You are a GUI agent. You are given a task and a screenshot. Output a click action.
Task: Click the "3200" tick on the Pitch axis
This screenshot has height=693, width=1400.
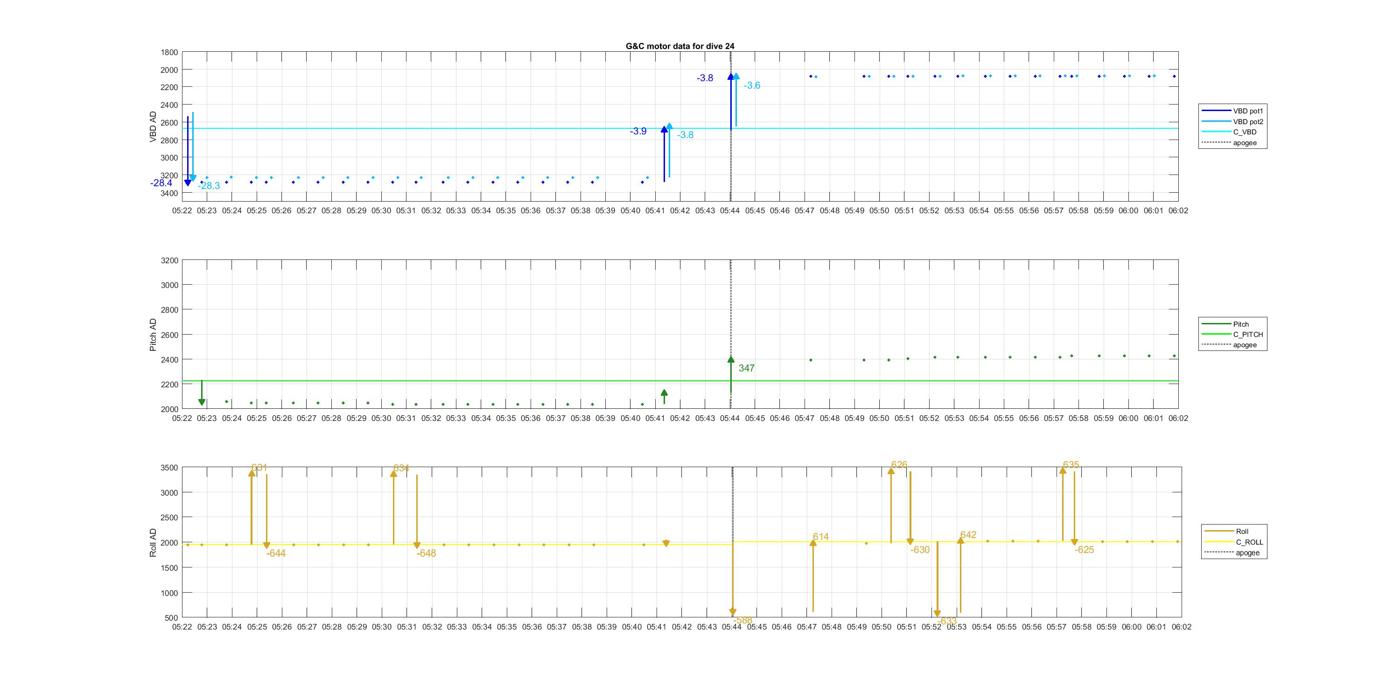170,260
